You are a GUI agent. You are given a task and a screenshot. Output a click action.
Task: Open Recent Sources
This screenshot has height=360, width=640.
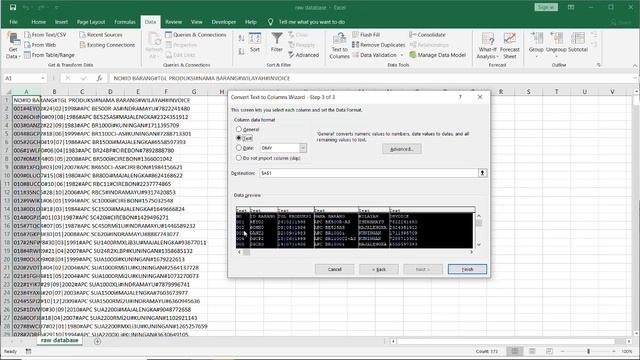tap(100, 35)
